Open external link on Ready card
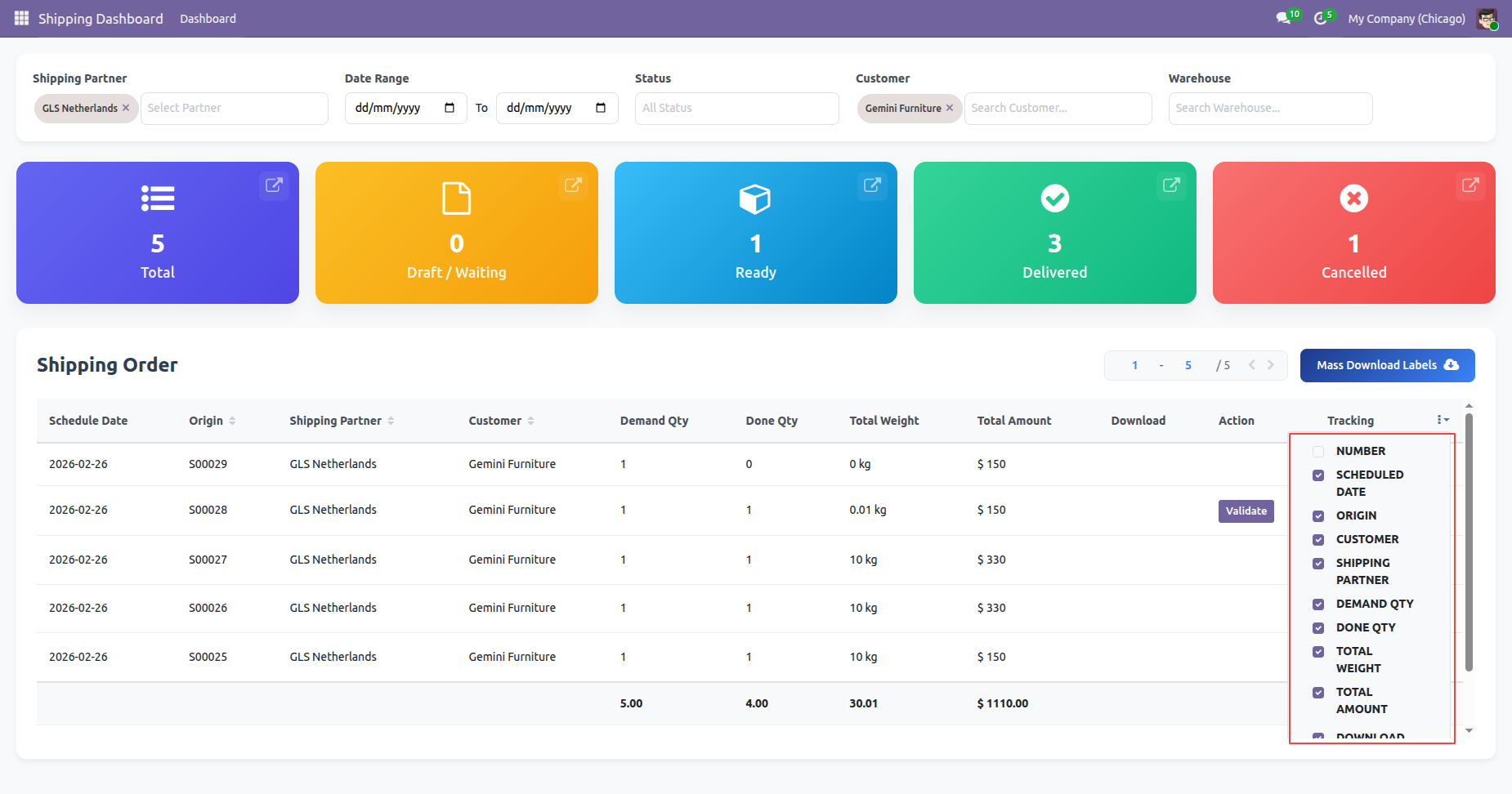The height and width of the screenshot is (794, 1512). (872, 185)
